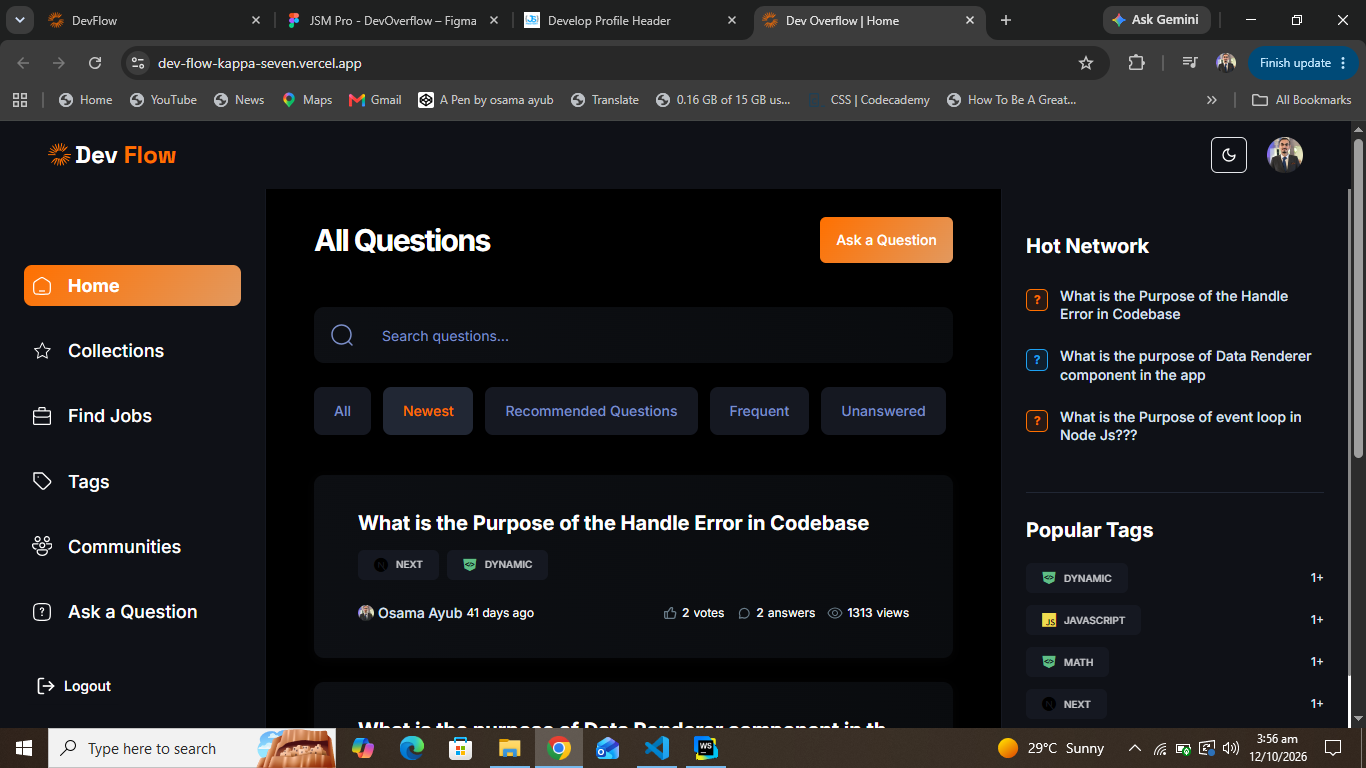The width and height of the screenshot is (1366, 768).
Task: Filter questions by Frequent
Action: point(759,411)
